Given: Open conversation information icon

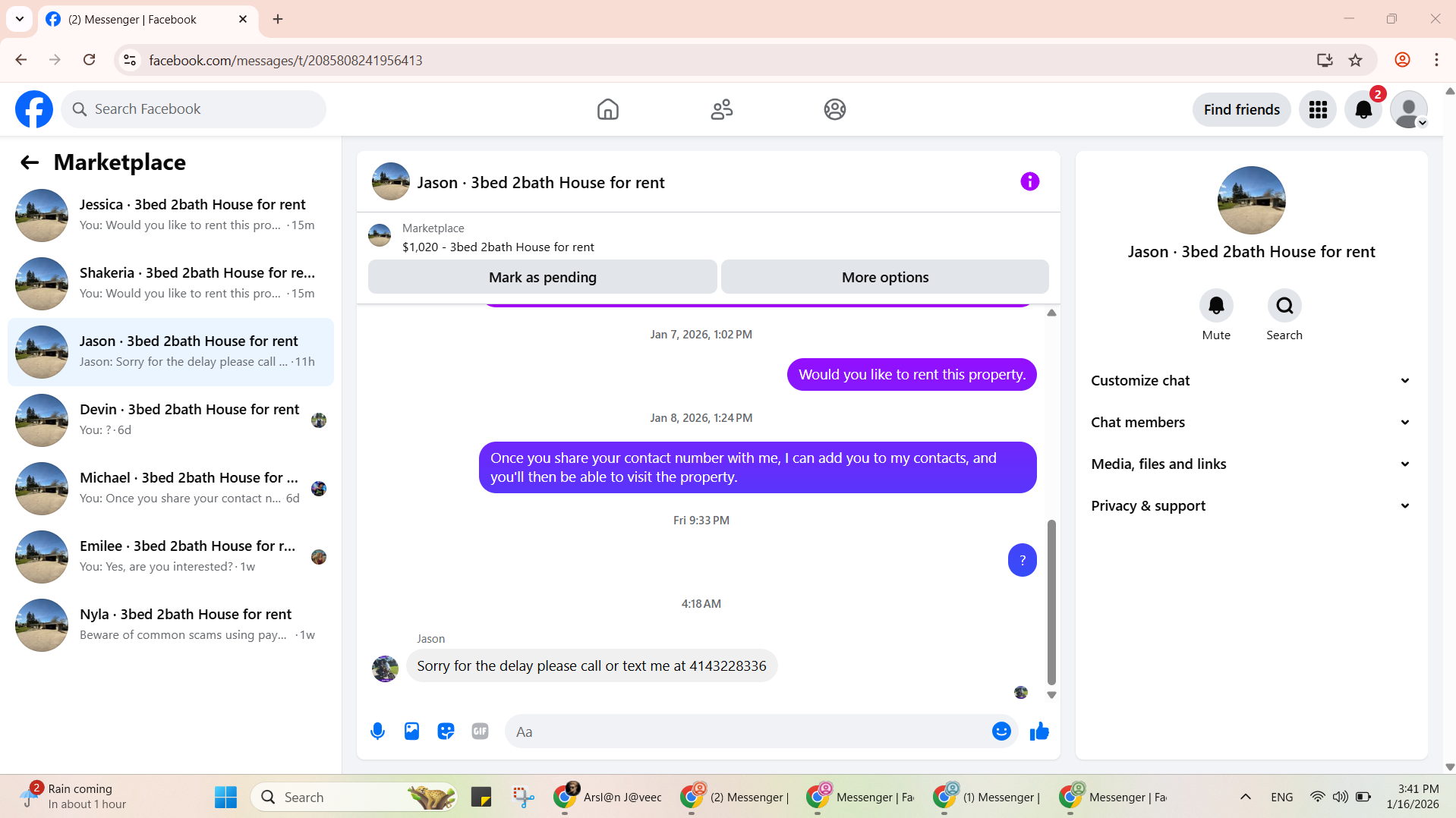Looking at the screenshot, I should click(1029, 181).
